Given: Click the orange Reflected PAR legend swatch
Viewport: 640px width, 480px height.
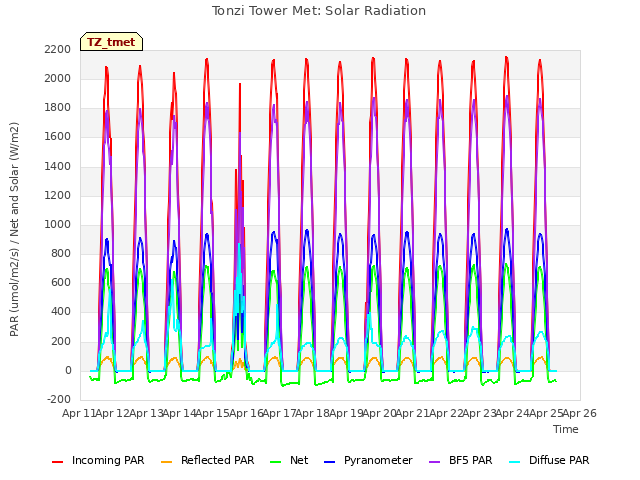Looking at the screenshot, I should (167, 462).
